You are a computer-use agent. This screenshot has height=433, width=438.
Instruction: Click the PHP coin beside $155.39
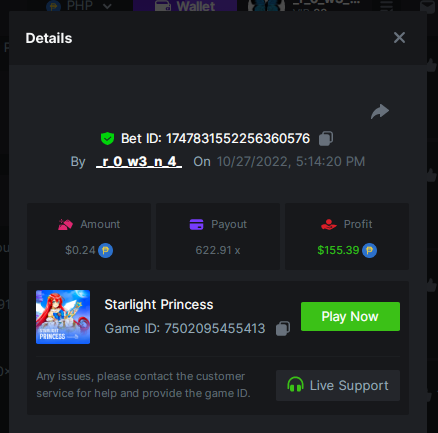369,250
